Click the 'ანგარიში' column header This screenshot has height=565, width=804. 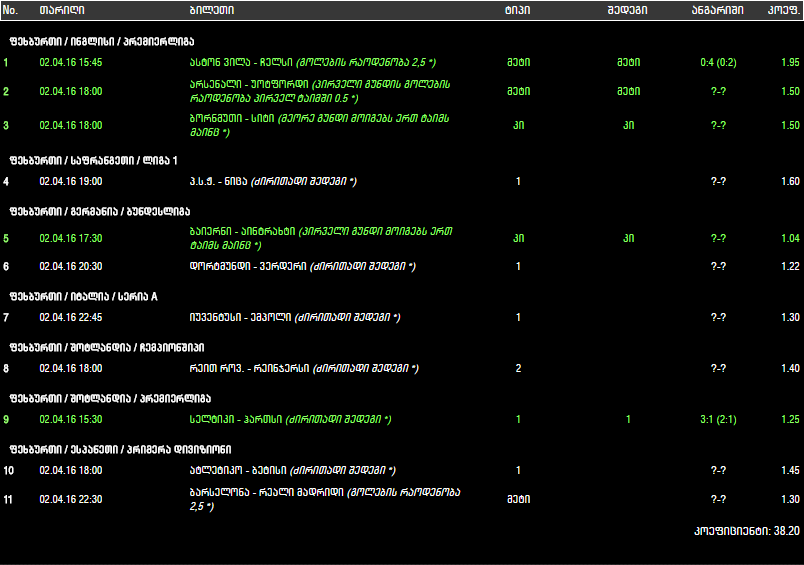717,10
